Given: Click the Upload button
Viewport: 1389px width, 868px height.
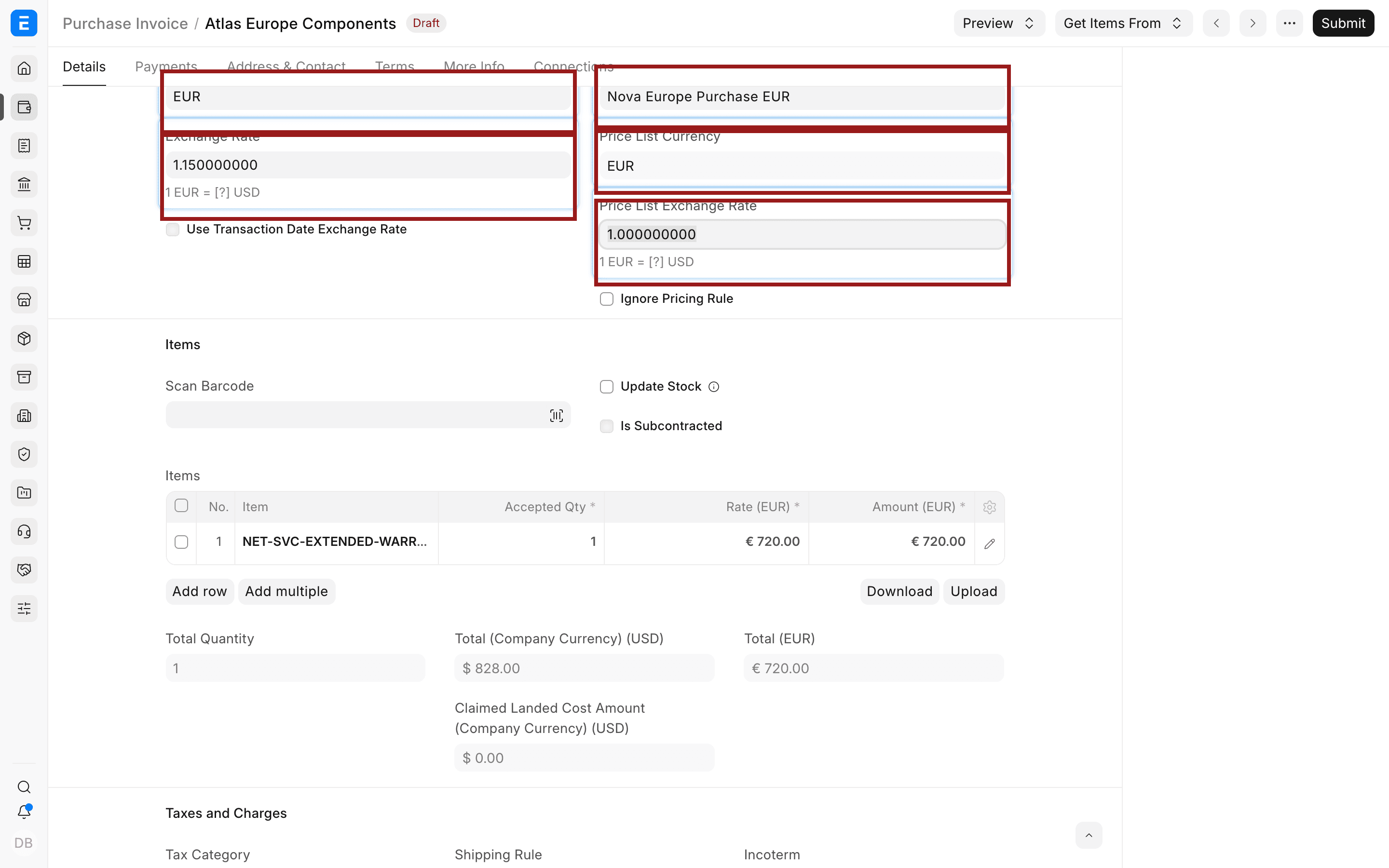Looking at the screenshot, I should click(973, 591).
